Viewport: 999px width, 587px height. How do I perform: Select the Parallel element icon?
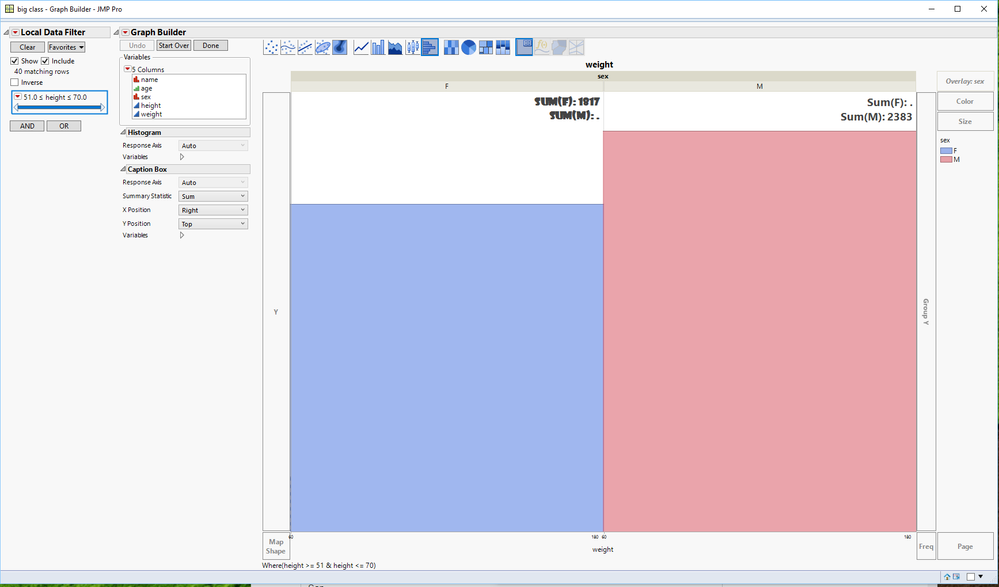coord(577,47)
